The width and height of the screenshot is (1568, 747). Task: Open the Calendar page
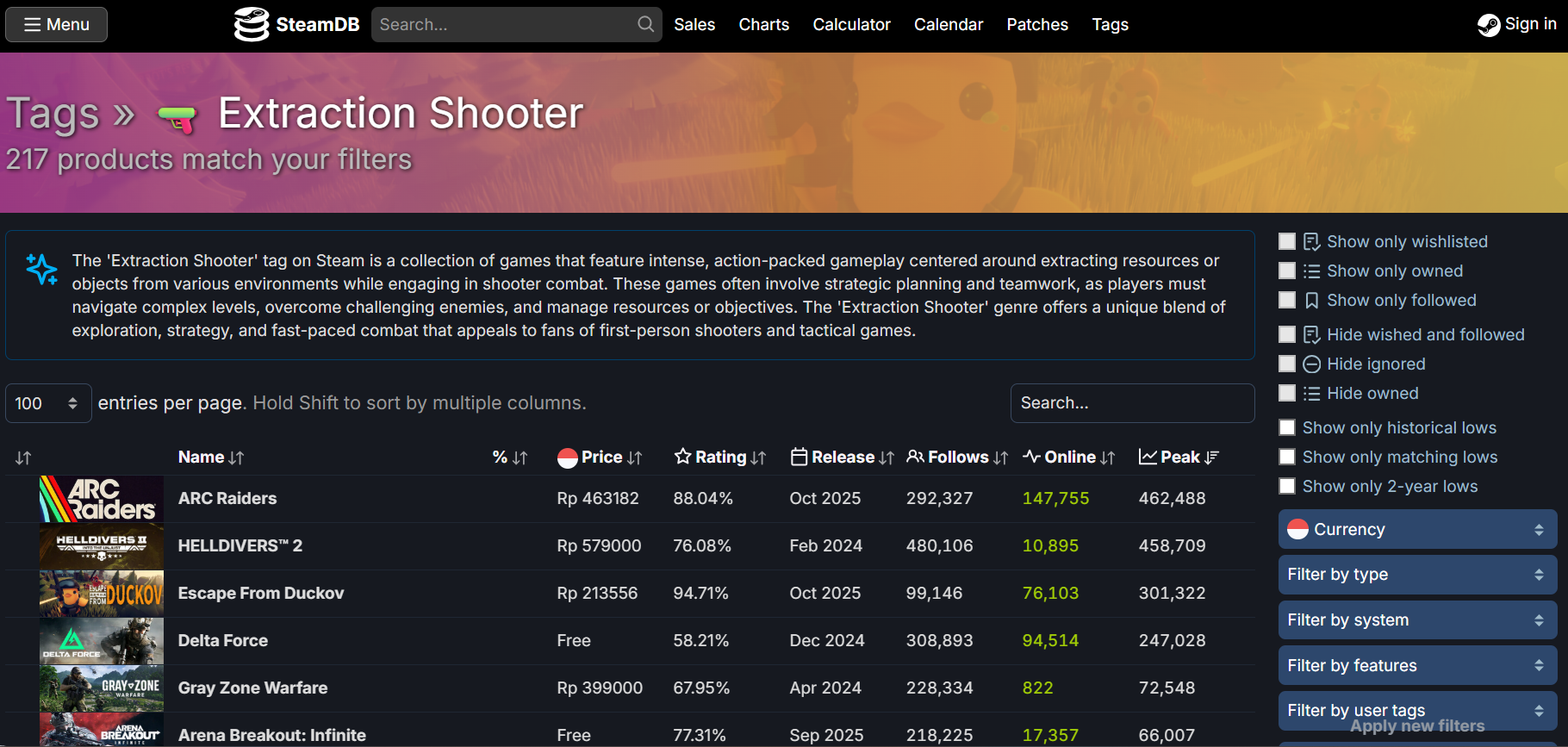click(x=949, y=25)
